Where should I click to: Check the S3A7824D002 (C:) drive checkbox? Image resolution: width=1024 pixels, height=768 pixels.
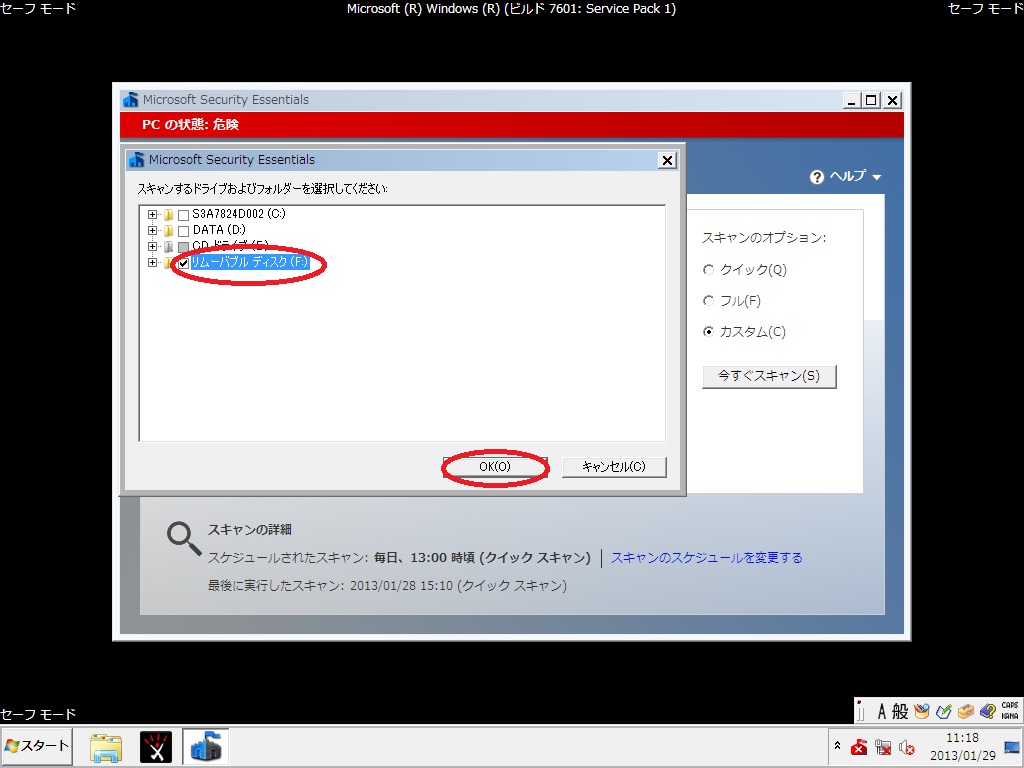tap(184, 215)
